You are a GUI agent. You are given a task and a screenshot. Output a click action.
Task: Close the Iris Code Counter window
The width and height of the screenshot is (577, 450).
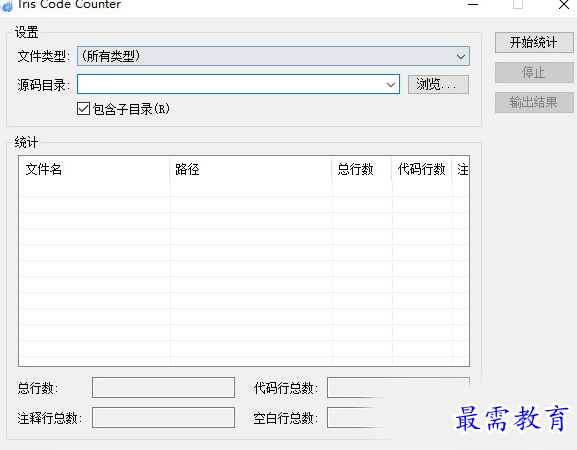(x=564, y=5)
